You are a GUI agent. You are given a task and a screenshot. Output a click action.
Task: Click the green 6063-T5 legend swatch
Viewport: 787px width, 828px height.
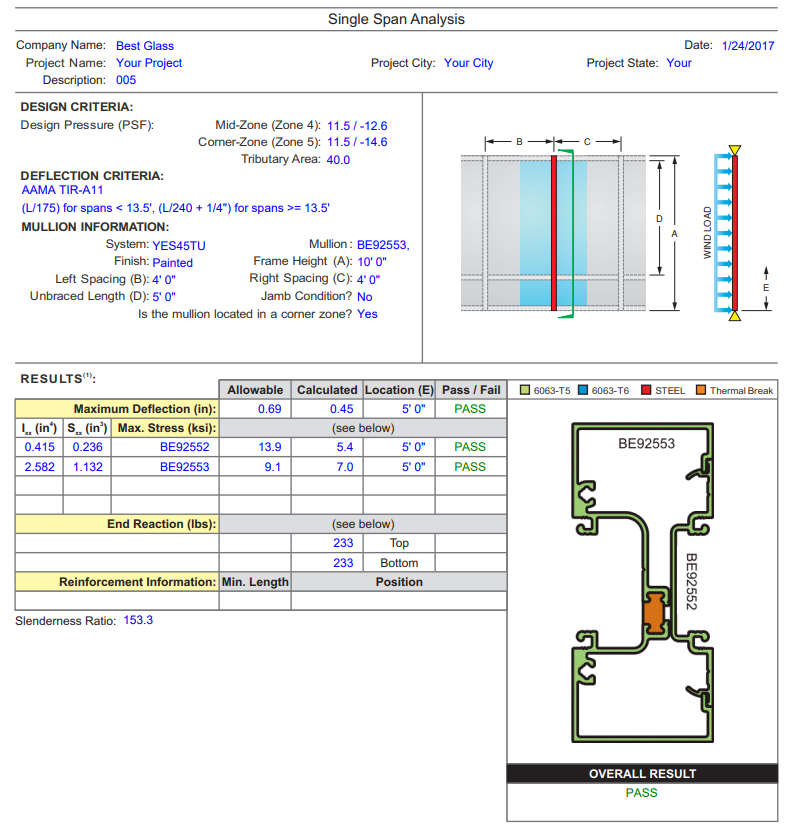525,390
